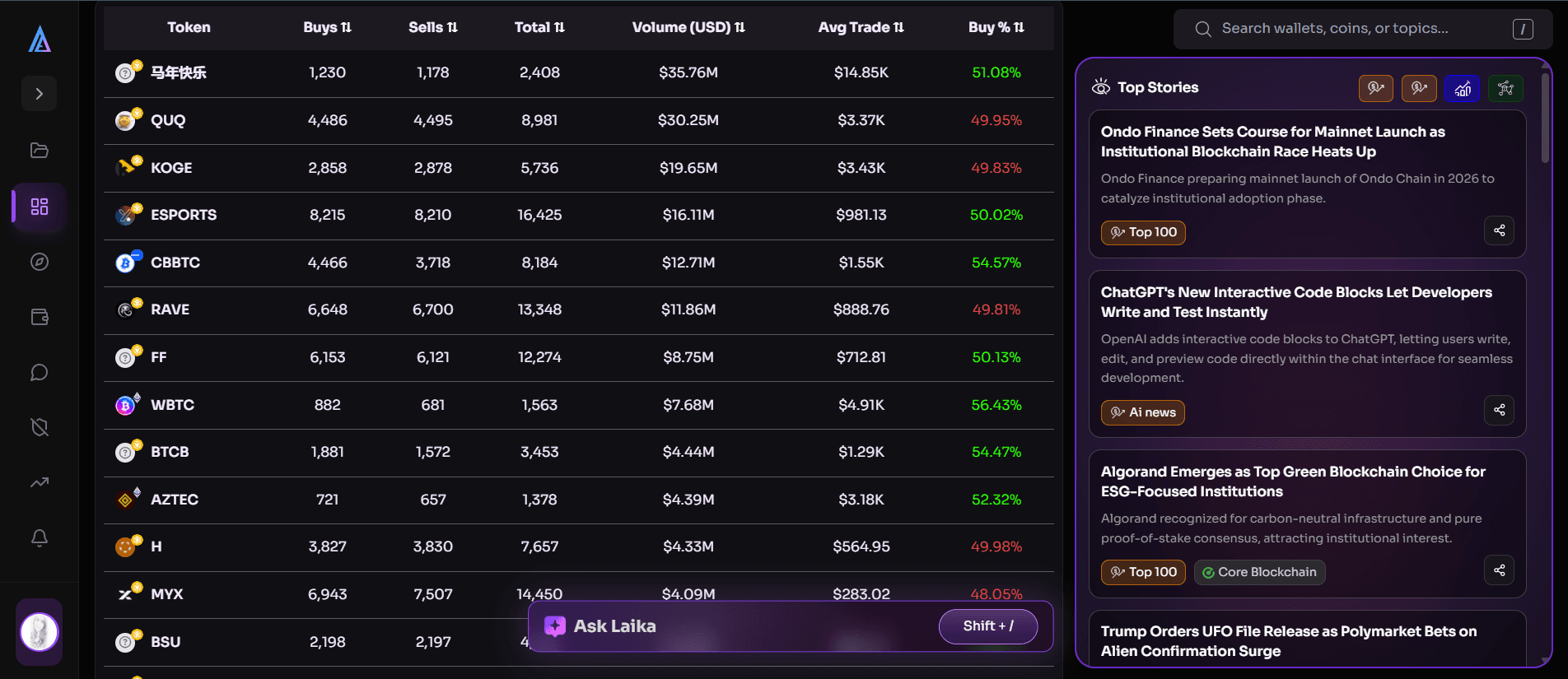This screenshot has height=679, width=1568.
Task: Open Ask Laika with the Shift + / button
Action: coord(988,626)
